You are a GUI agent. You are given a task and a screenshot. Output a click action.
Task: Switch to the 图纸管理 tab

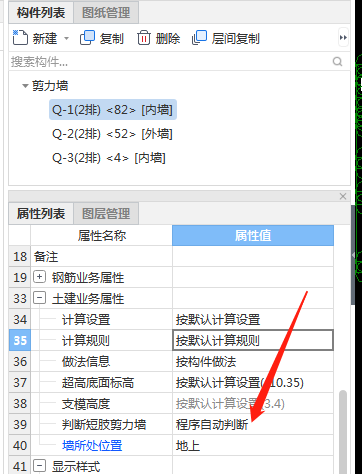tap(106, 13)
